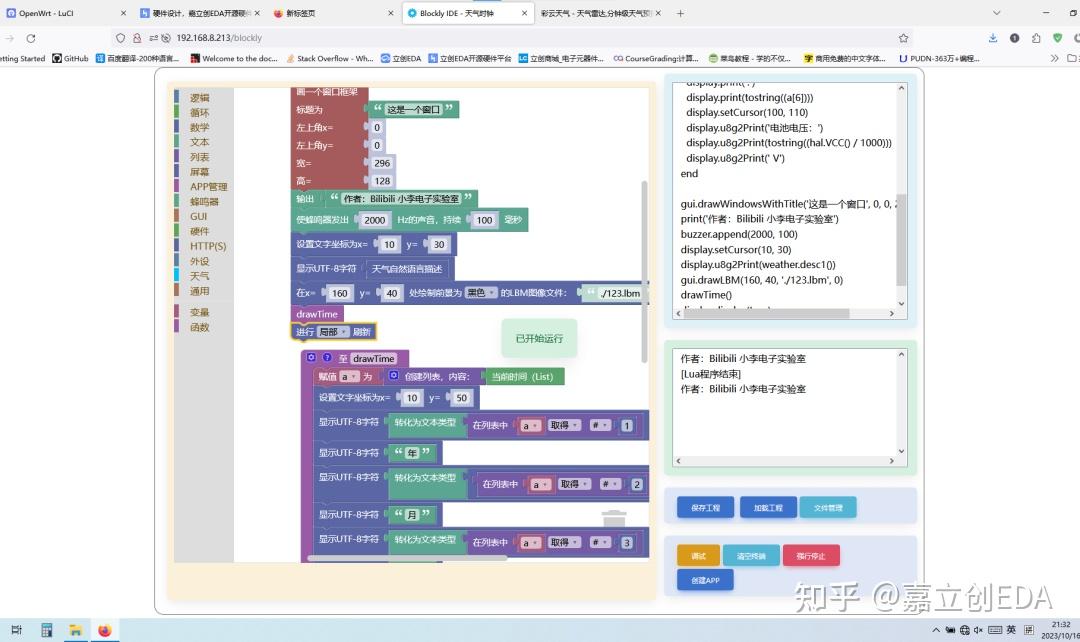This screenshot has width=1080, height=642.
Task: Click the 2000 Hz buzzer frequency input field
Action: click(x=374, y=220)
